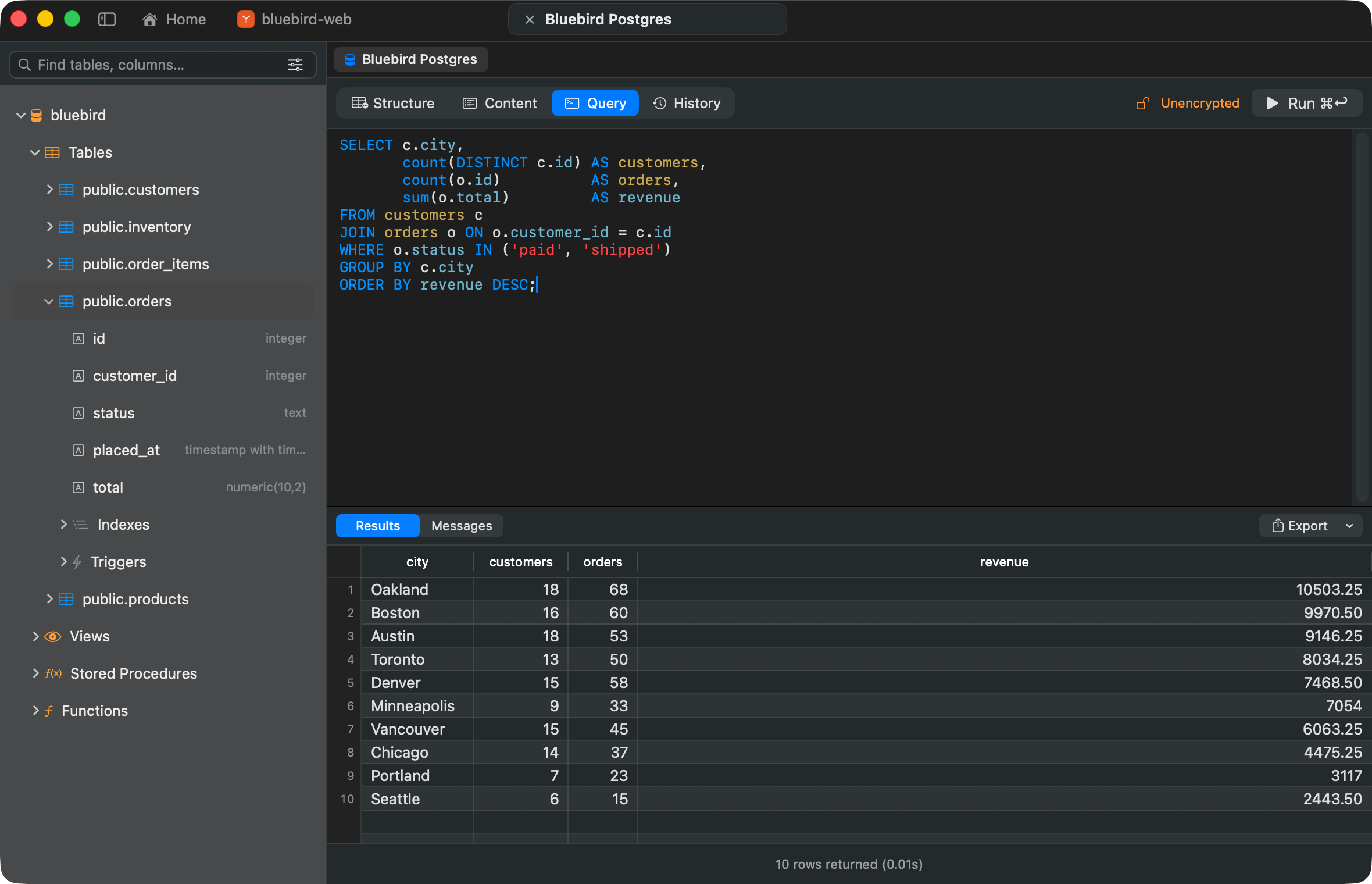Collapse the Tables group
The height and width of the screenshot is (884, 1372).
tap(35, 152)
